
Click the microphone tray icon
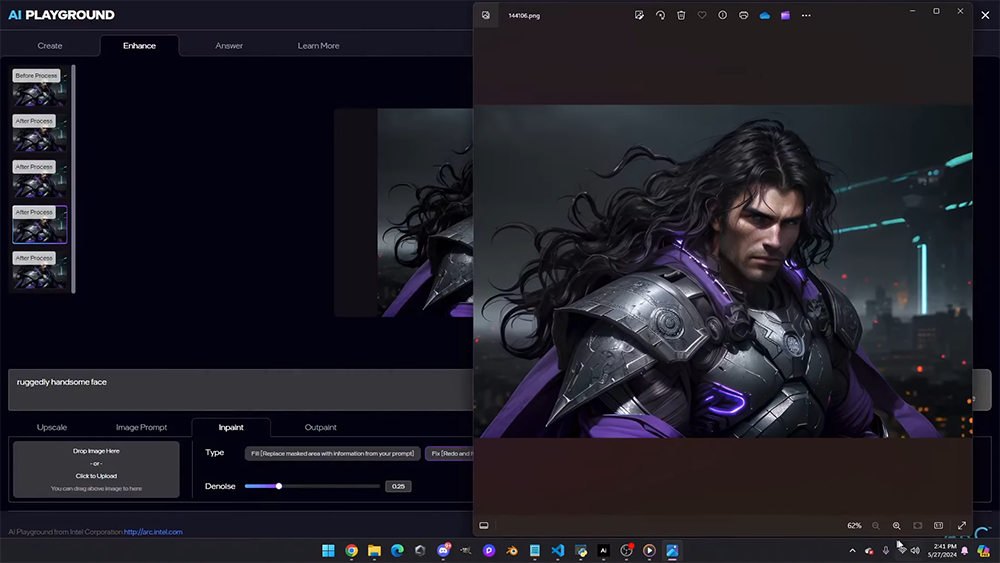885,550
